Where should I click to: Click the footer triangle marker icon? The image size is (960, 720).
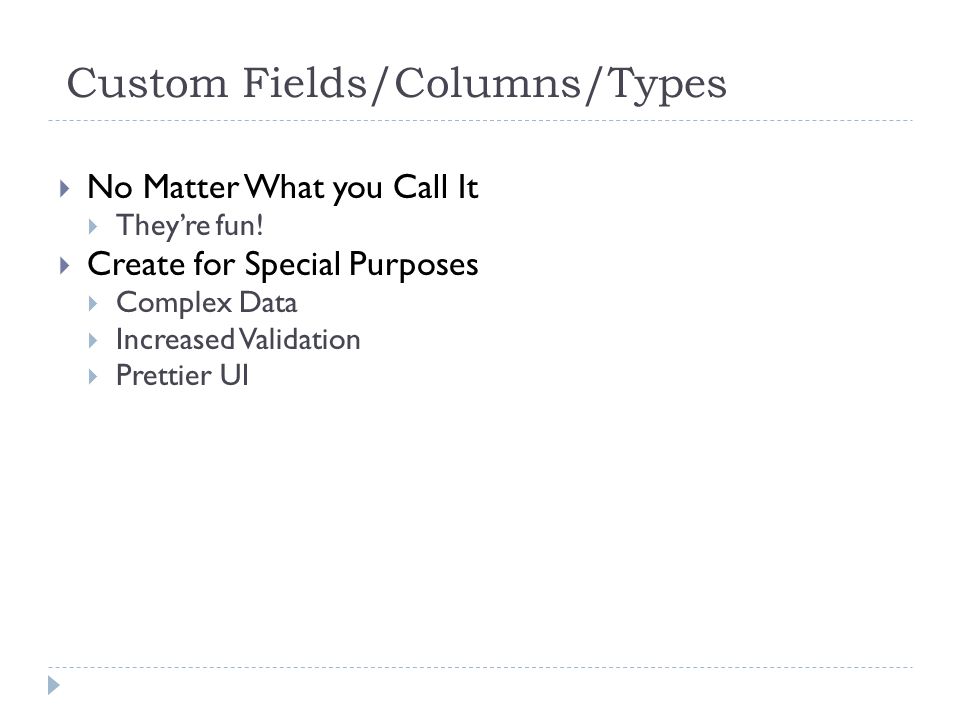[54, 685]
